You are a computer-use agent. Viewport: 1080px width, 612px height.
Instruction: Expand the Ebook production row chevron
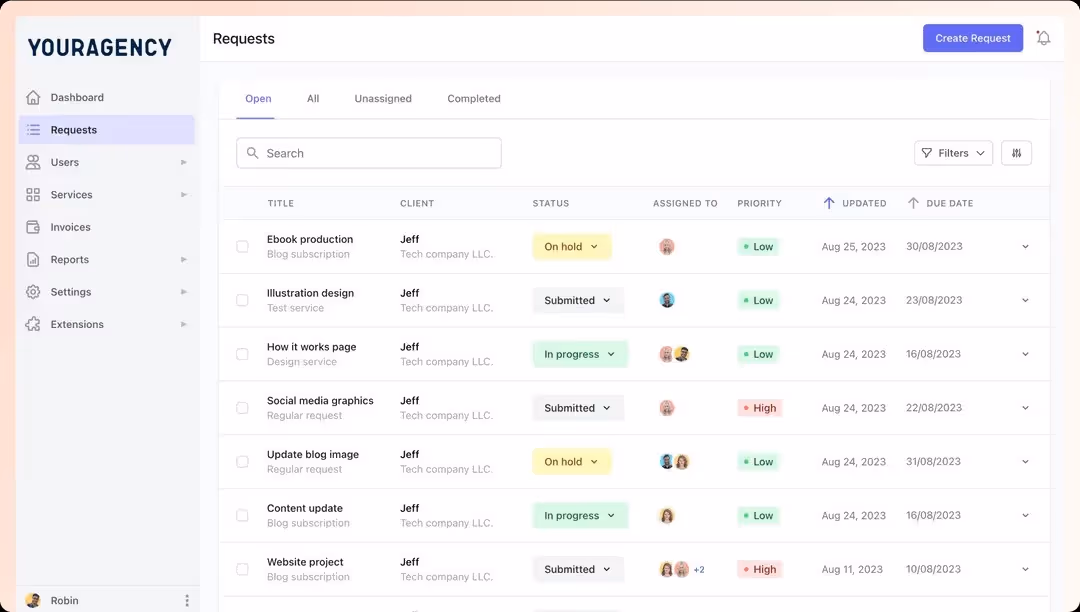pos(1025,246)
